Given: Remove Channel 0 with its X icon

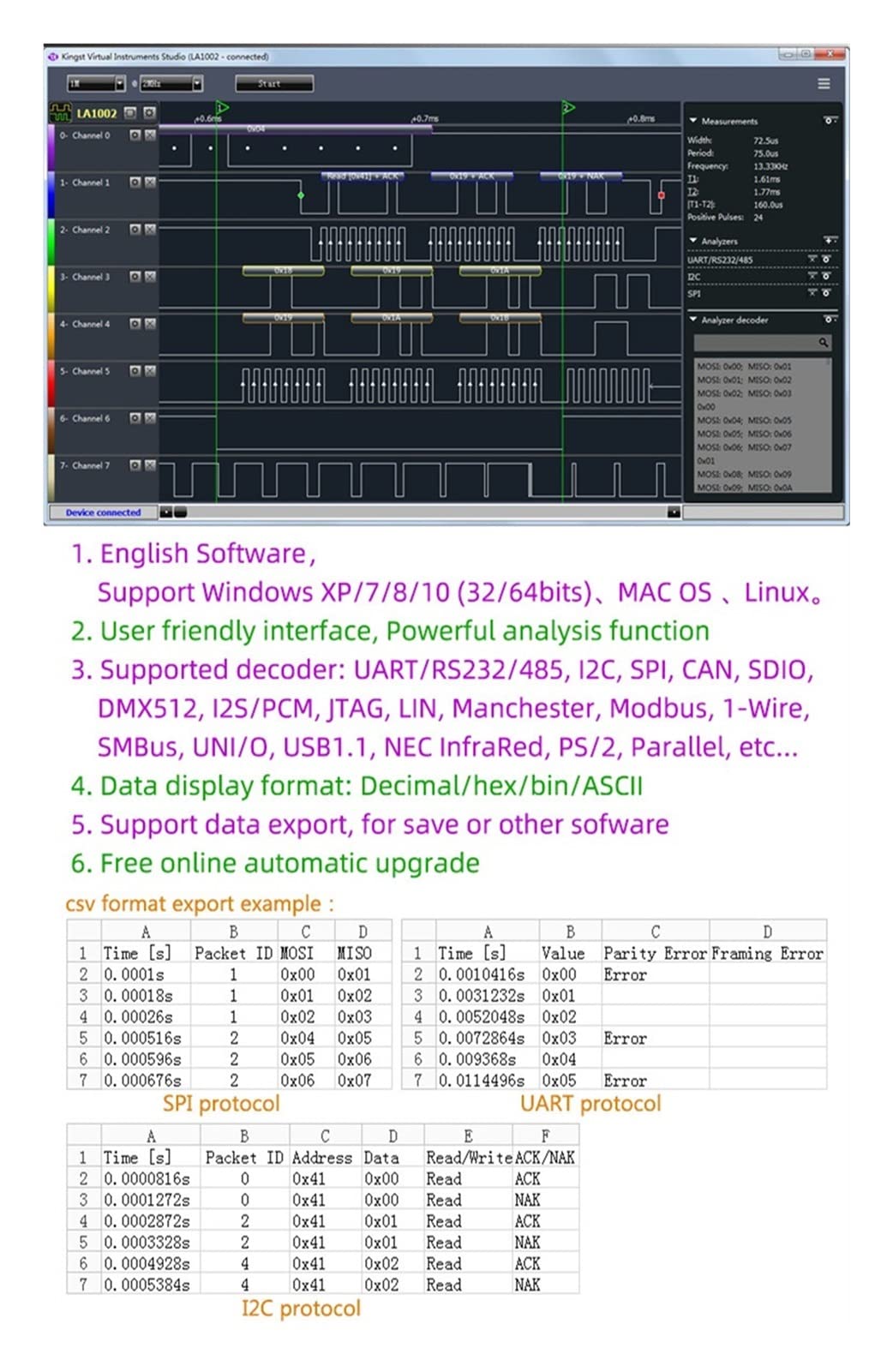Looking at the screenshot, I should (x=150, y=135).
